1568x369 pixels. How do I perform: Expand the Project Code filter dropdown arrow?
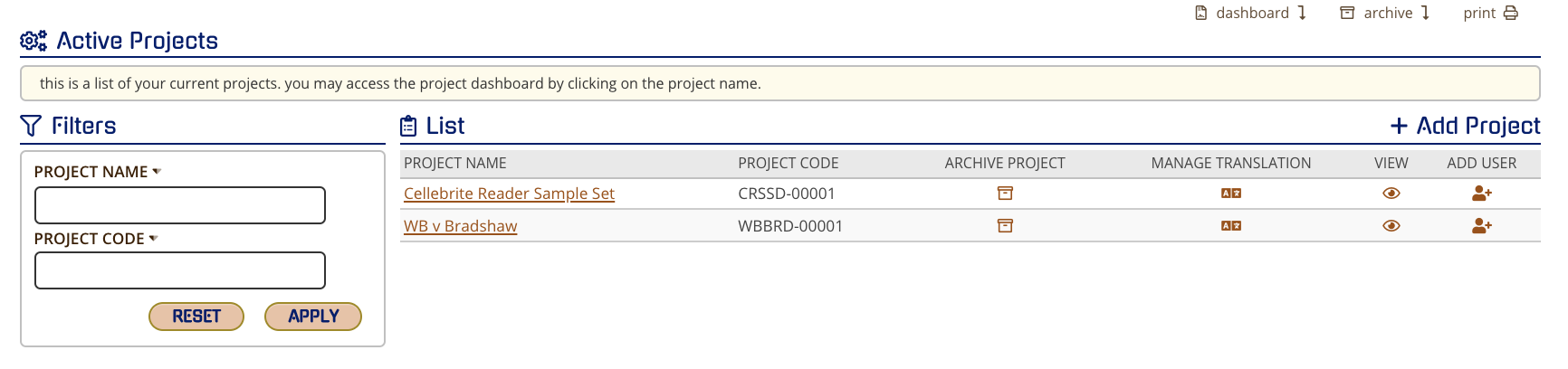[154, 238]
